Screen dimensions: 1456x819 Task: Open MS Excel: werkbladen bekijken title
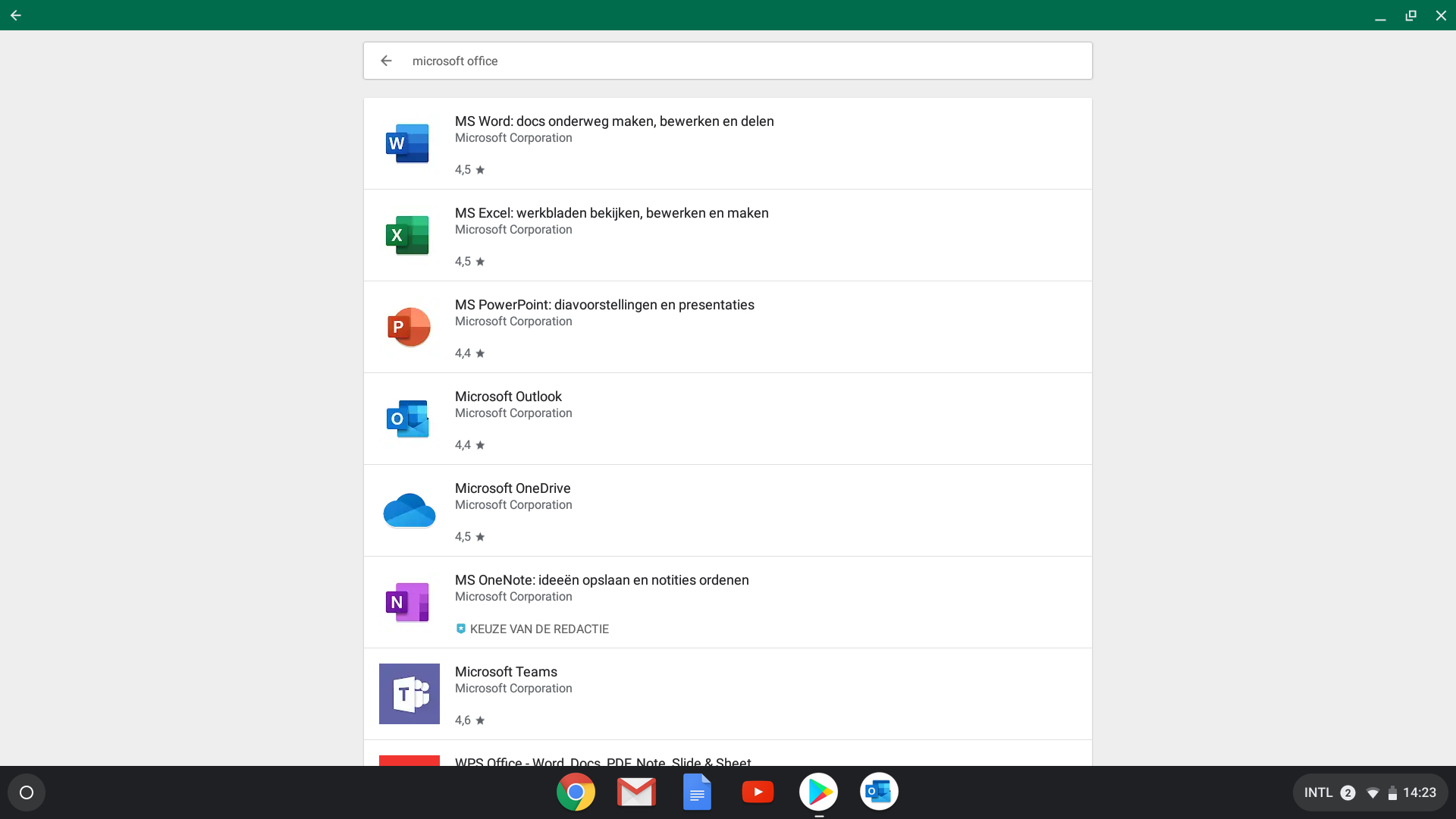point(612,213)
